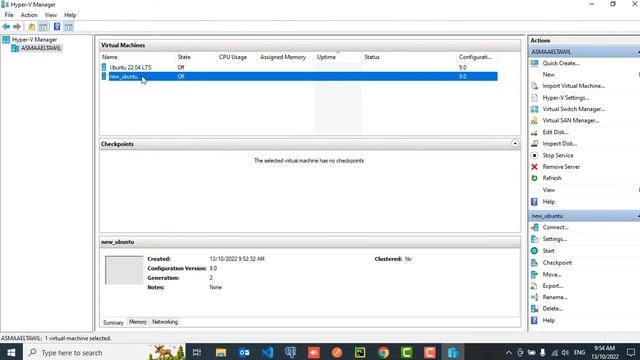The height and width of the screenshot is (360, 640).
Task: Open Inspect Disk action
Action: 560,144
